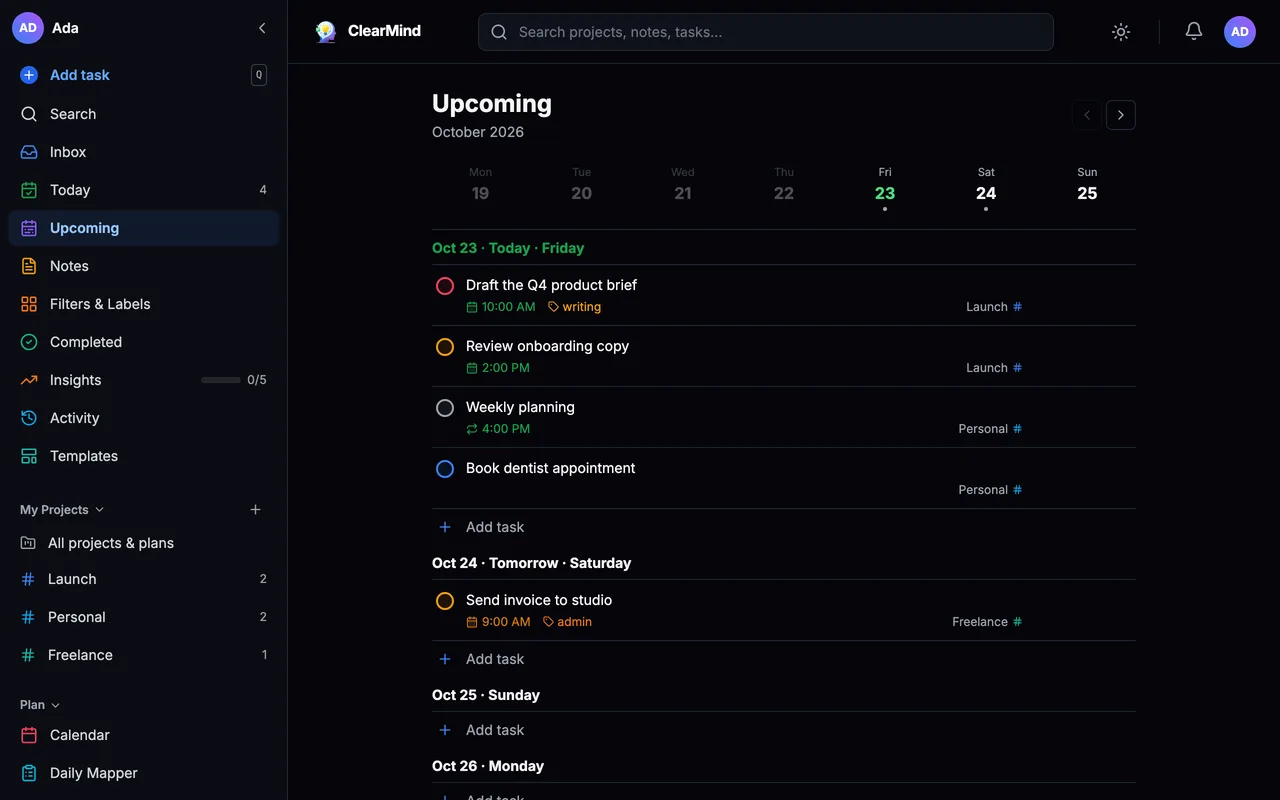Click the Completed checkmark circle icon
This screenshot has height=800, width=1280.
29,342
